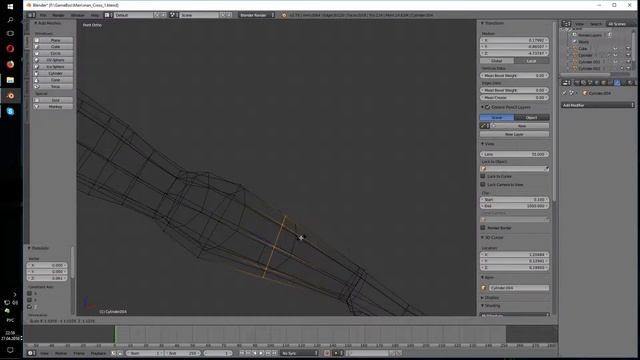The width and height of the screenshot is (640, 360).
Task: Select Local transform orientation toggle
Action: (531, 61)
